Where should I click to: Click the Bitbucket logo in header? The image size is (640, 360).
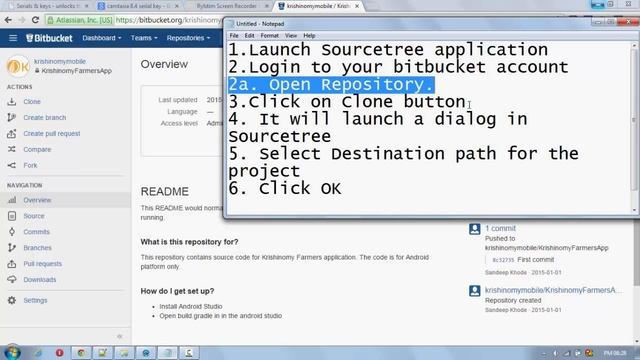pos(49,38)
